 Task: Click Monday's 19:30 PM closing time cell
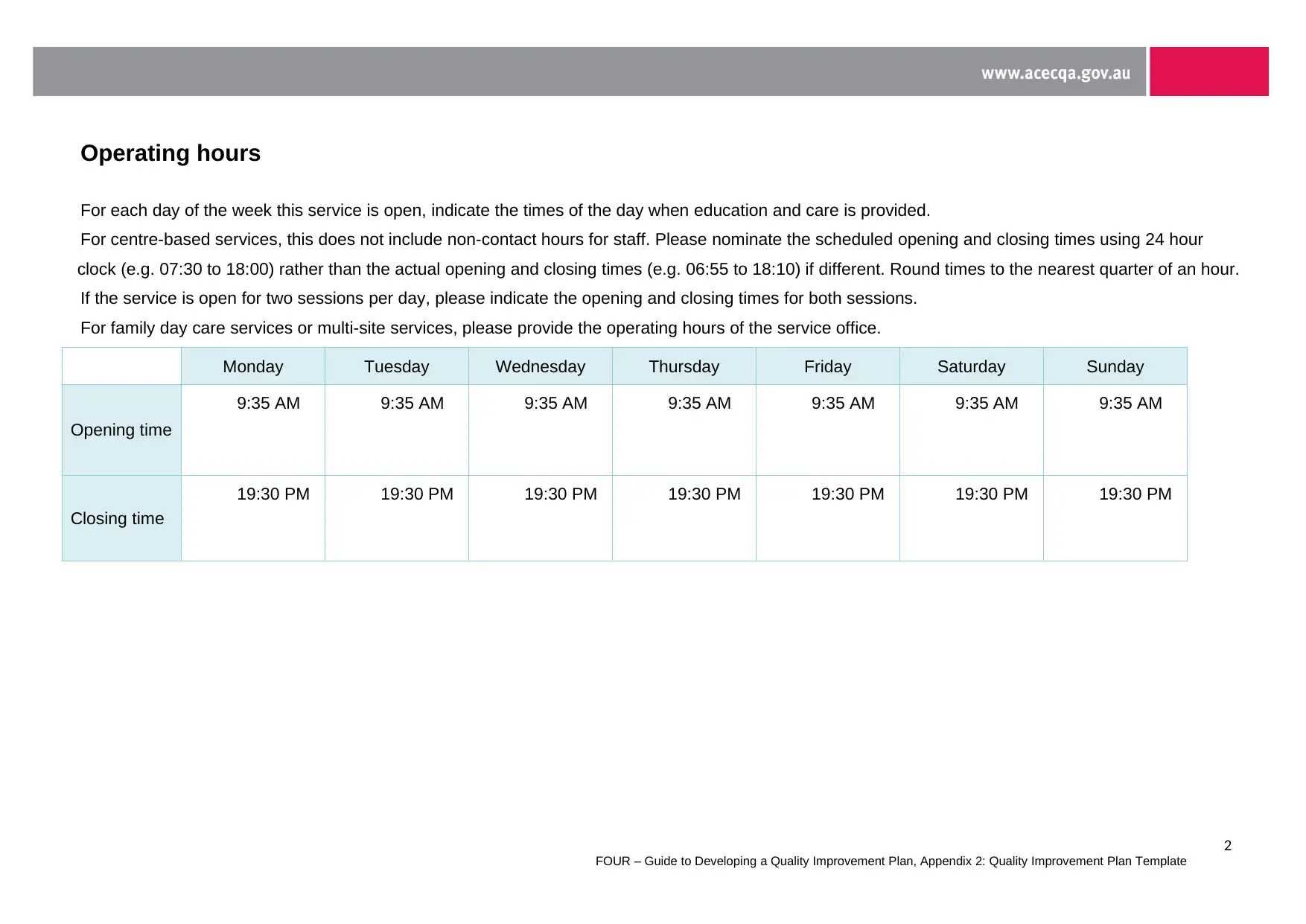point(253,518)
